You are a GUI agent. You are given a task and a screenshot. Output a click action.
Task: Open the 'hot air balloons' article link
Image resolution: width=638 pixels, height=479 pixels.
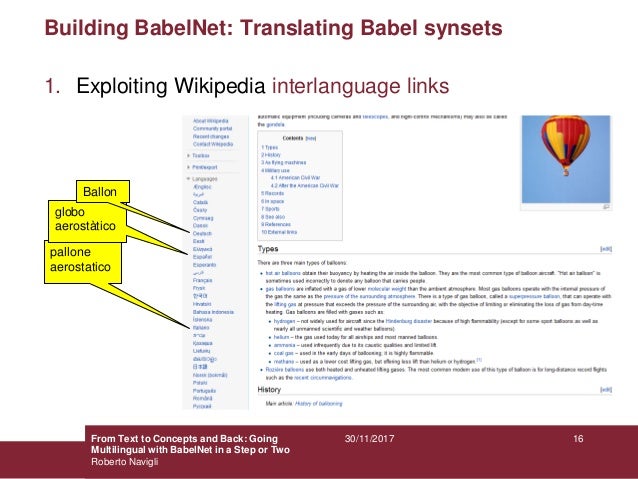coord(283,273)
